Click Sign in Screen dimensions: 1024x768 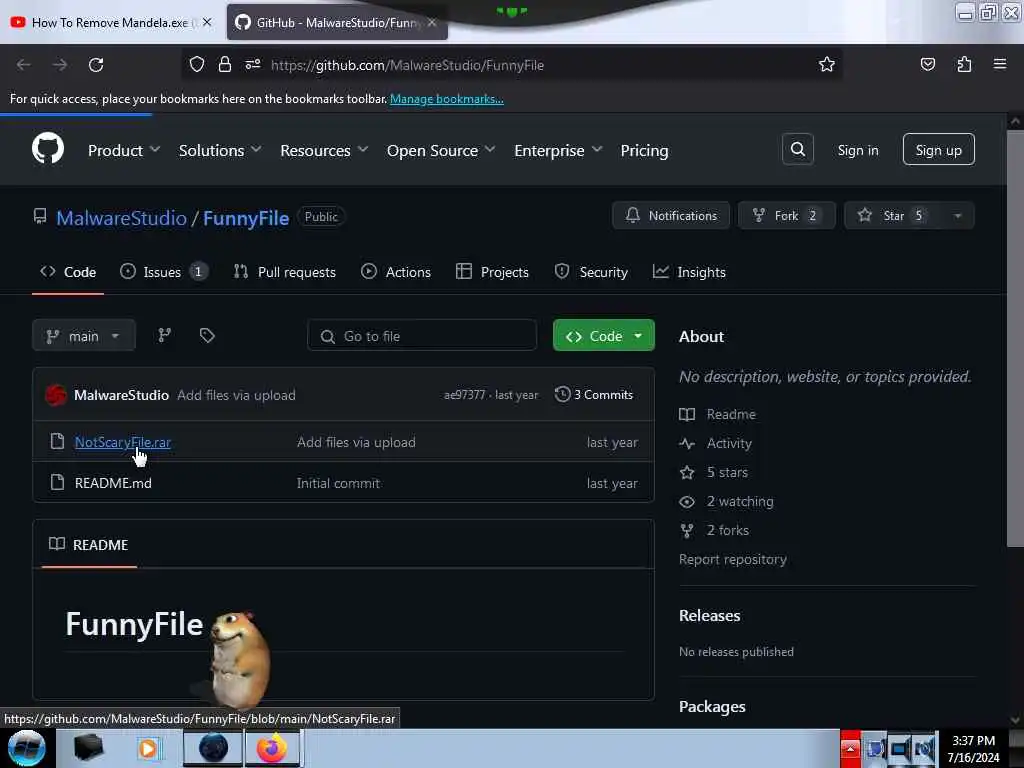(x=857, y=150)
